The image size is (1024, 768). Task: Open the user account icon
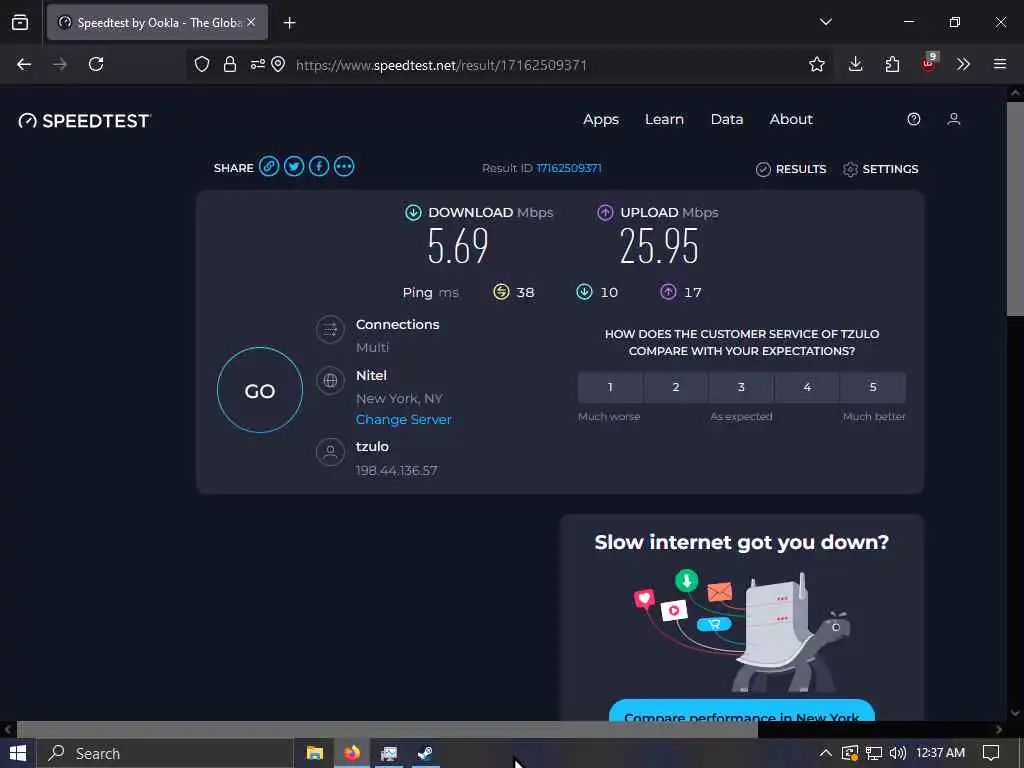(953, 119)
